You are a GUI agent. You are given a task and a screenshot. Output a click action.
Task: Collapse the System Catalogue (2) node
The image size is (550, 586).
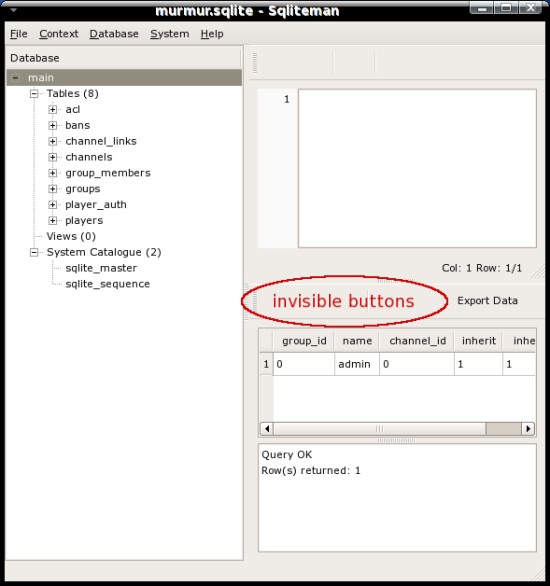click(34, 252)
